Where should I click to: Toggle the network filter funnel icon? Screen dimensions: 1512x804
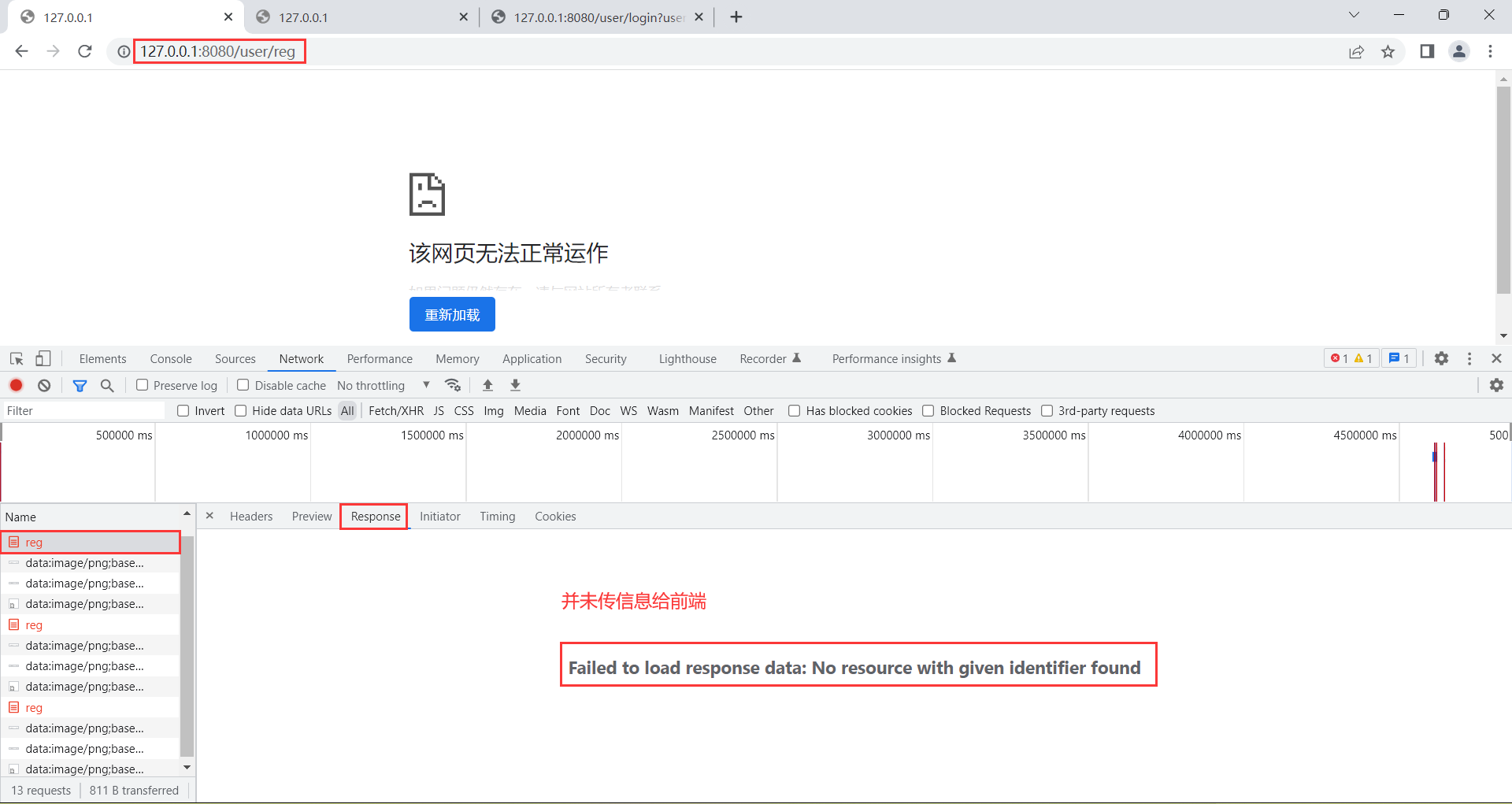click(80, 385)
